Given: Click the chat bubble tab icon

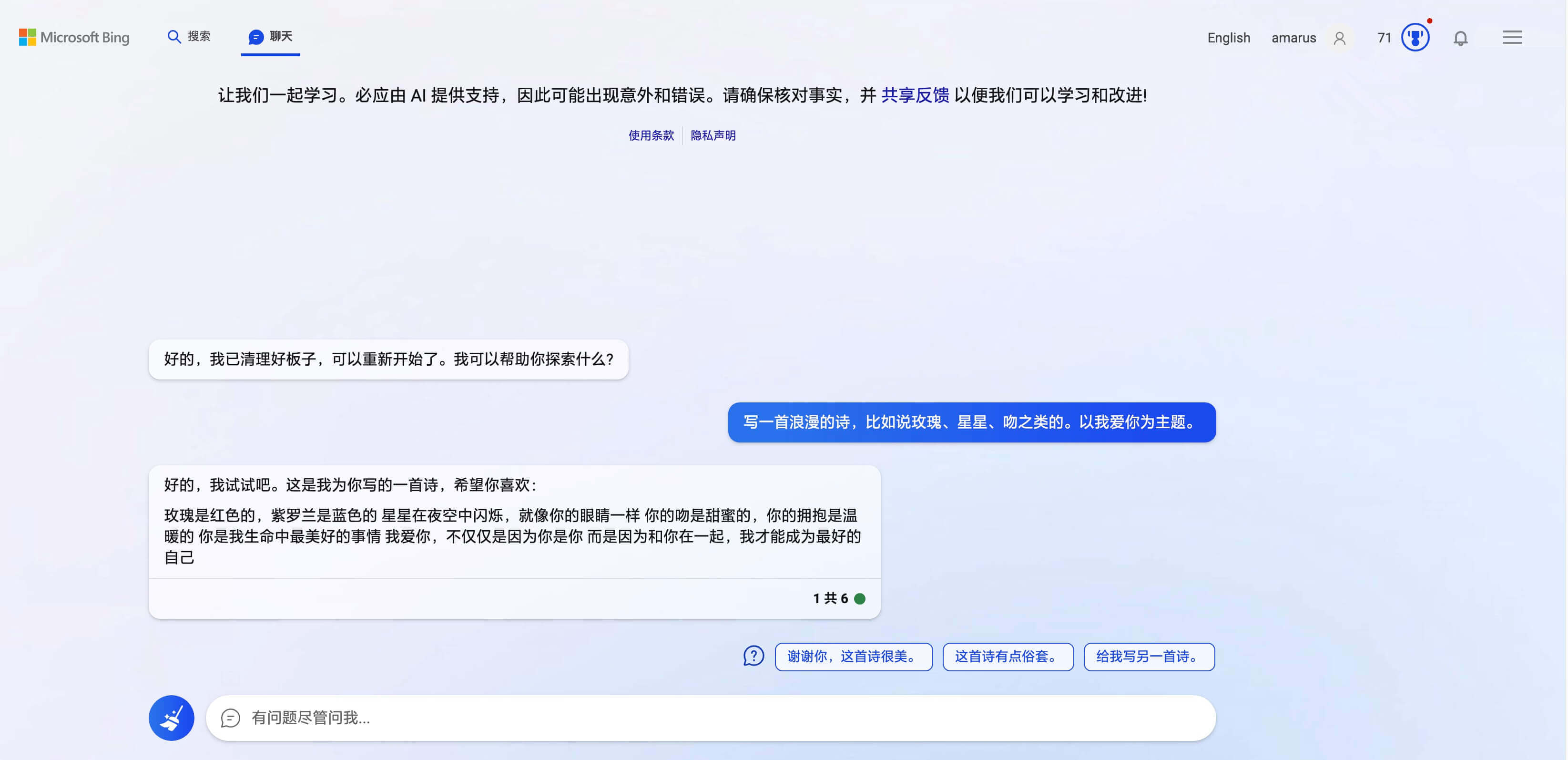Looking at the screenshot, I should pos(255,38).
